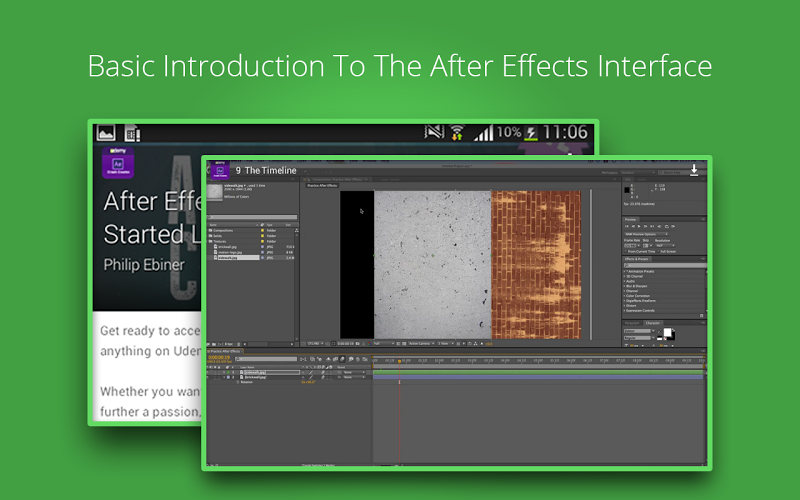This screenshot has height=500, width=800.
Task: Click the Project panel search field
Action: coord(252,217)
